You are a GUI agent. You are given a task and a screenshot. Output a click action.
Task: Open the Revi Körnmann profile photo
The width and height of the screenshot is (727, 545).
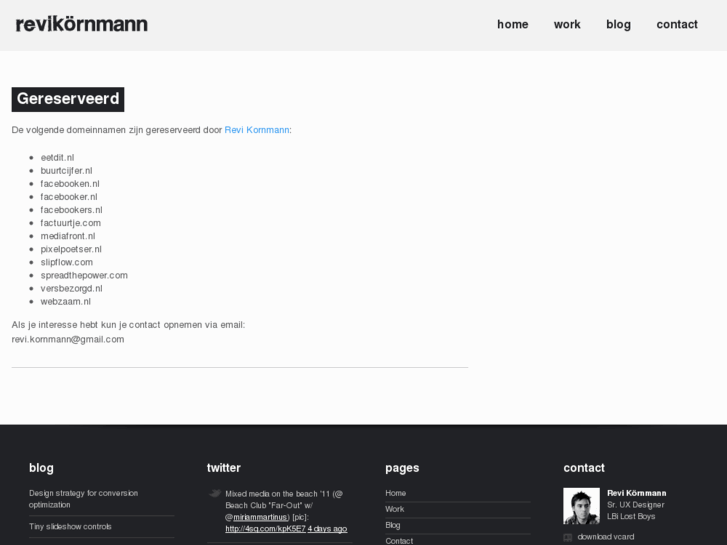tap(581, 506)
